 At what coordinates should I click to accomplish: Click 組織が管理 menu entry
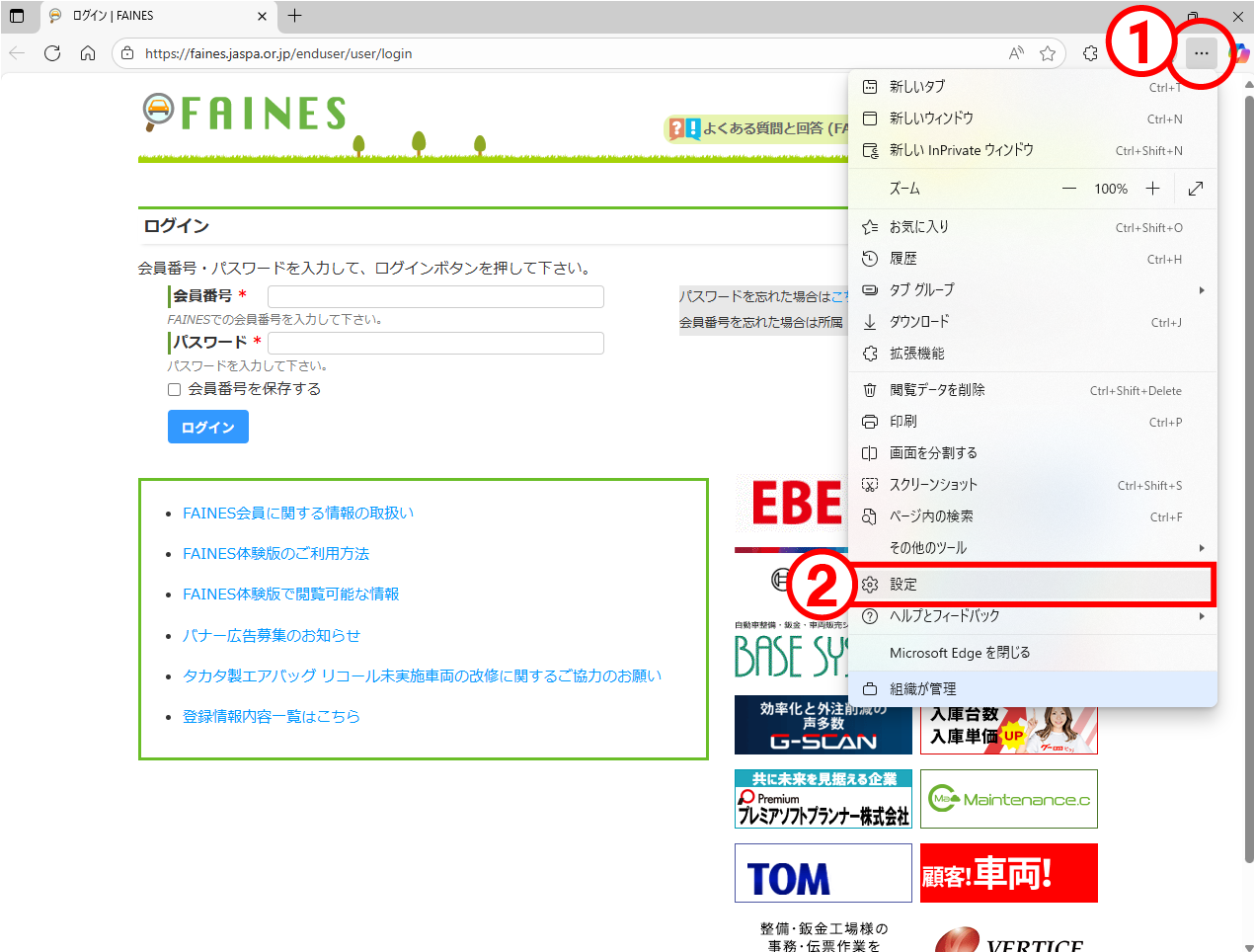[1033, 689]
